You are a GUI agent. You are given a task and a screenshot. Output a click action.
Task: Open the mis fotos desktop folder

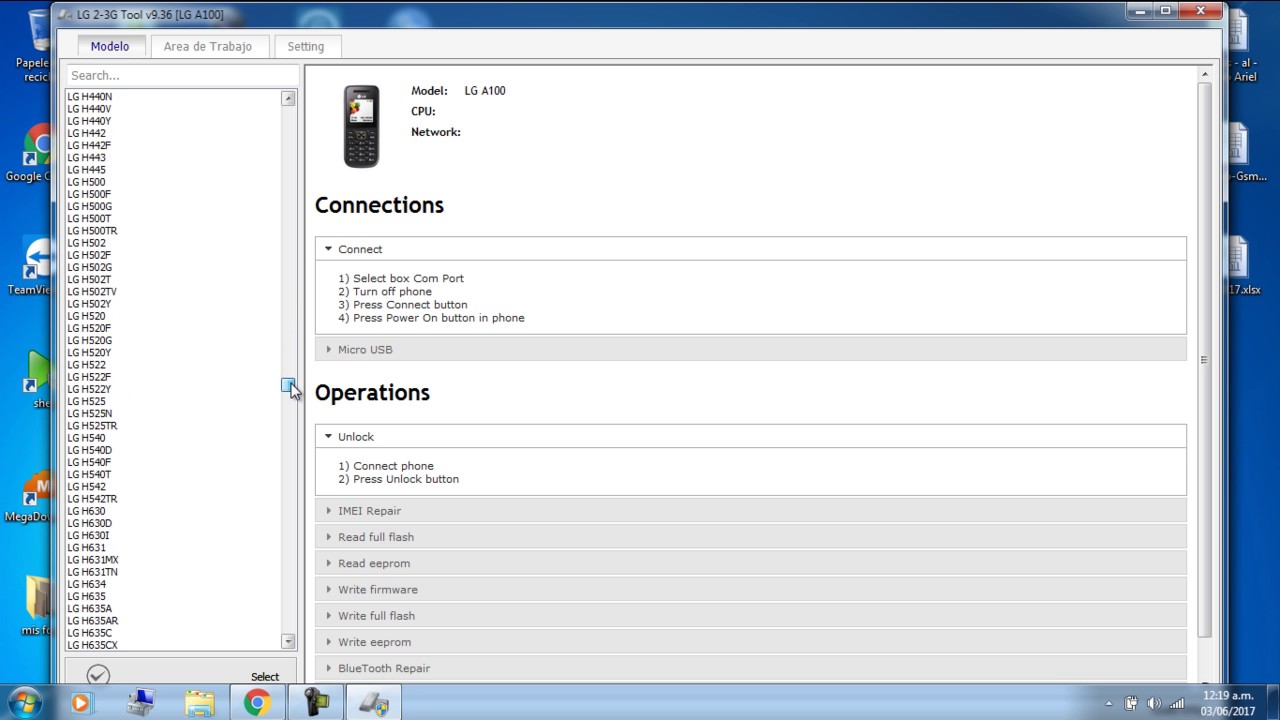tap(37, 605)
